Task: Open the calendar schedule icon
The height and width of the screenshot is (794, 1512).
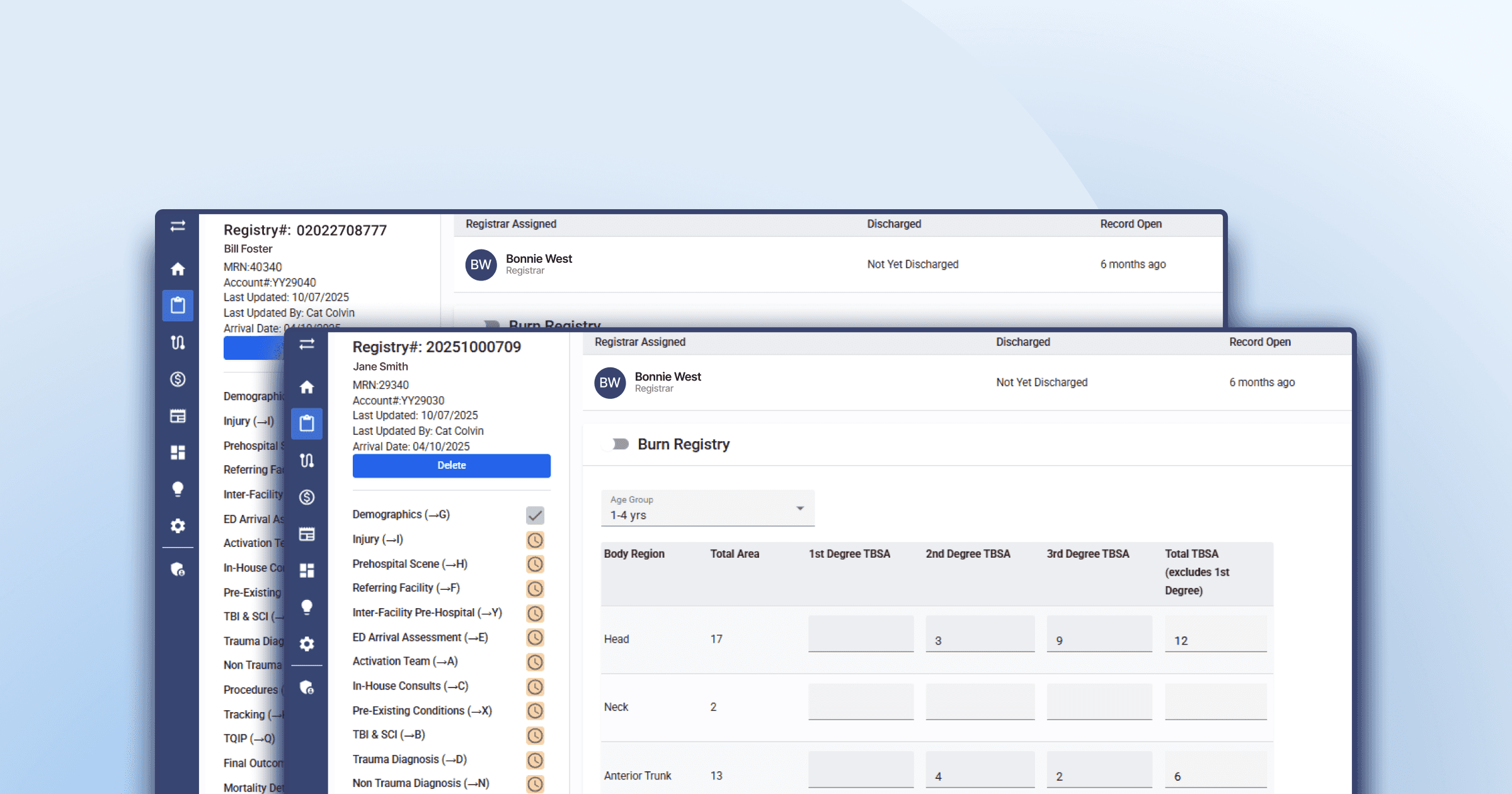Action: click(307, 533)
